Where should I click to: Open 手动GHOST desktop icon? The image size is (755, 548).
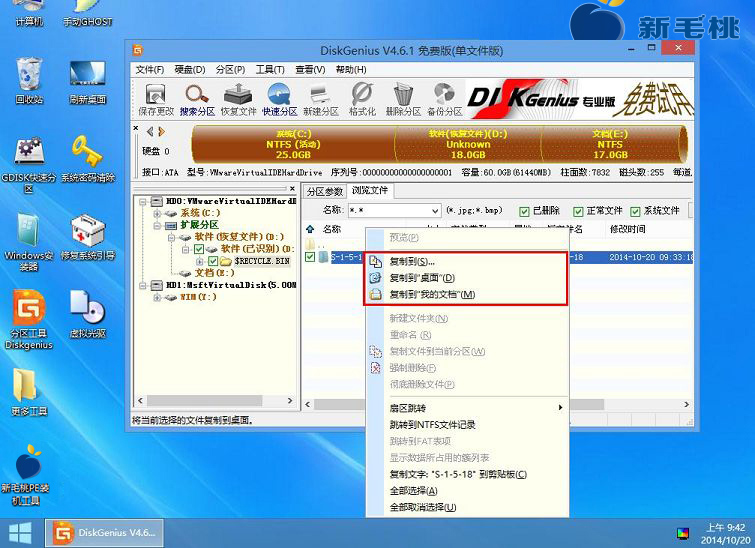coord(87,14)
